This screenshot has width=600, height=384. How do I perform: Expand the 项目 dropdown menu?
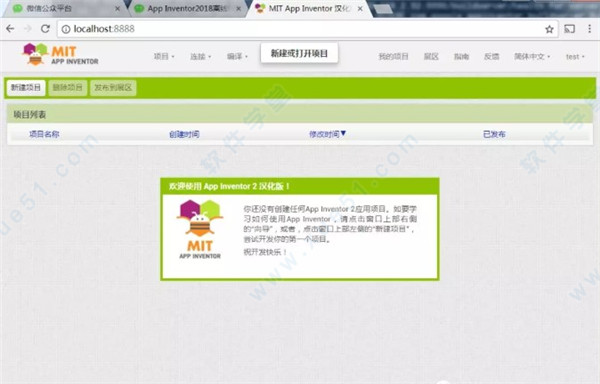(164, 57)
